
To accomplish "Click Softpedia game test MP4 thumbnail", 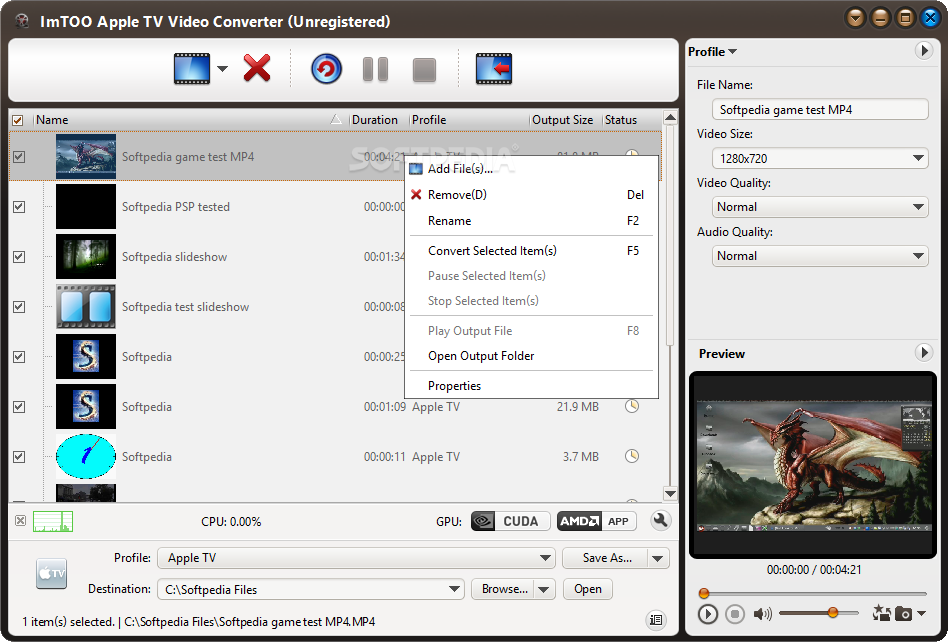I will [x=86, y=156].
